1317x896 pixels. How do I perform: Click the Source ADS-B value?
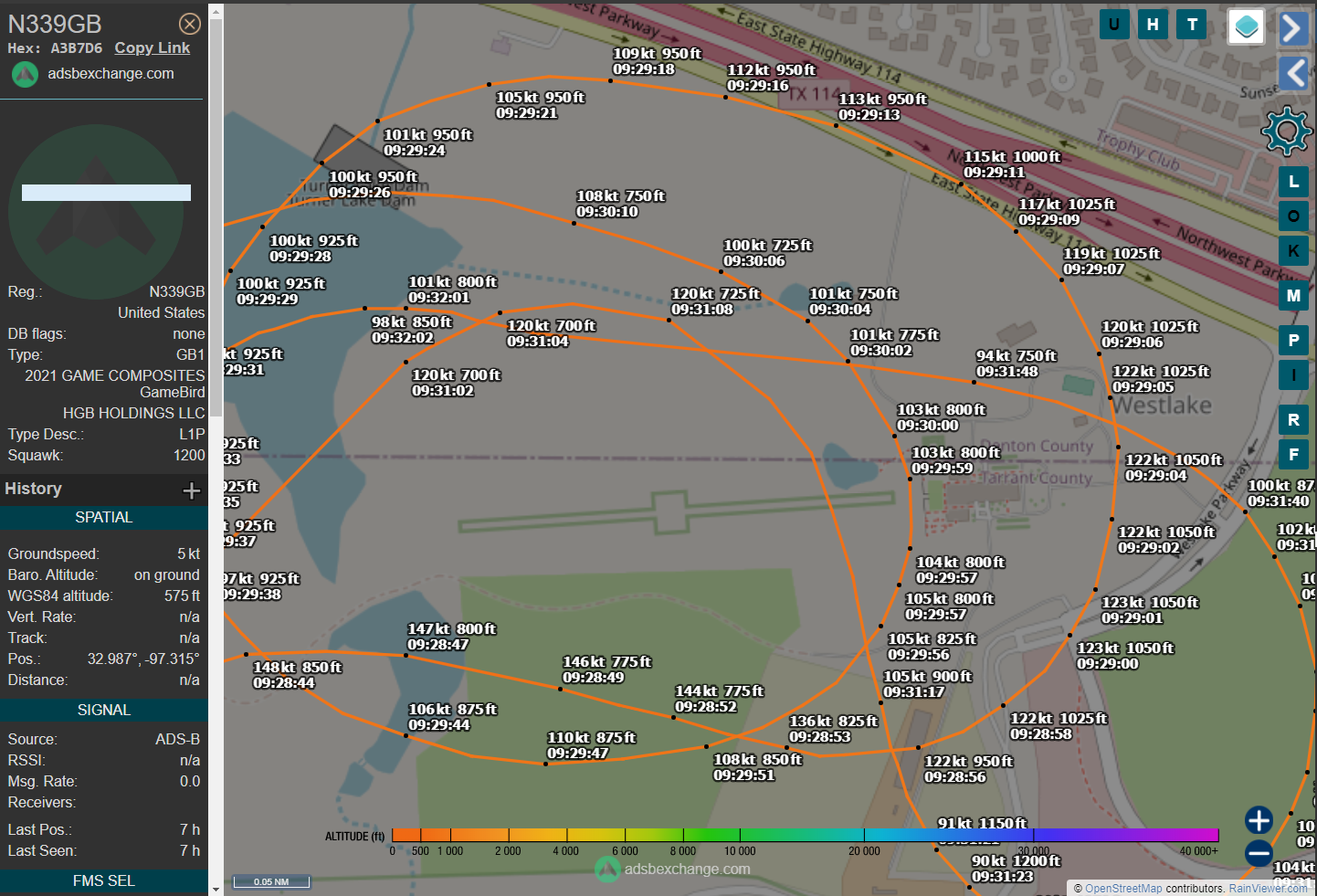177,739
